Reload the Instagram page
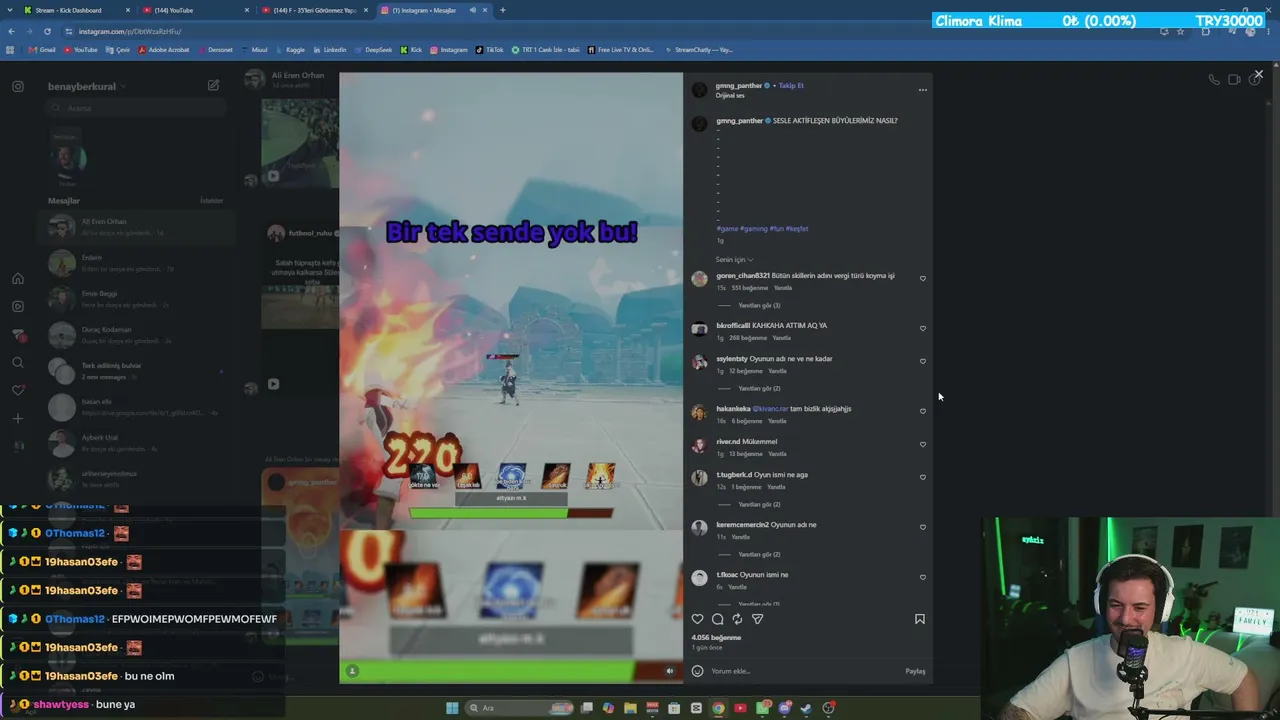 [x=47, y=31]
